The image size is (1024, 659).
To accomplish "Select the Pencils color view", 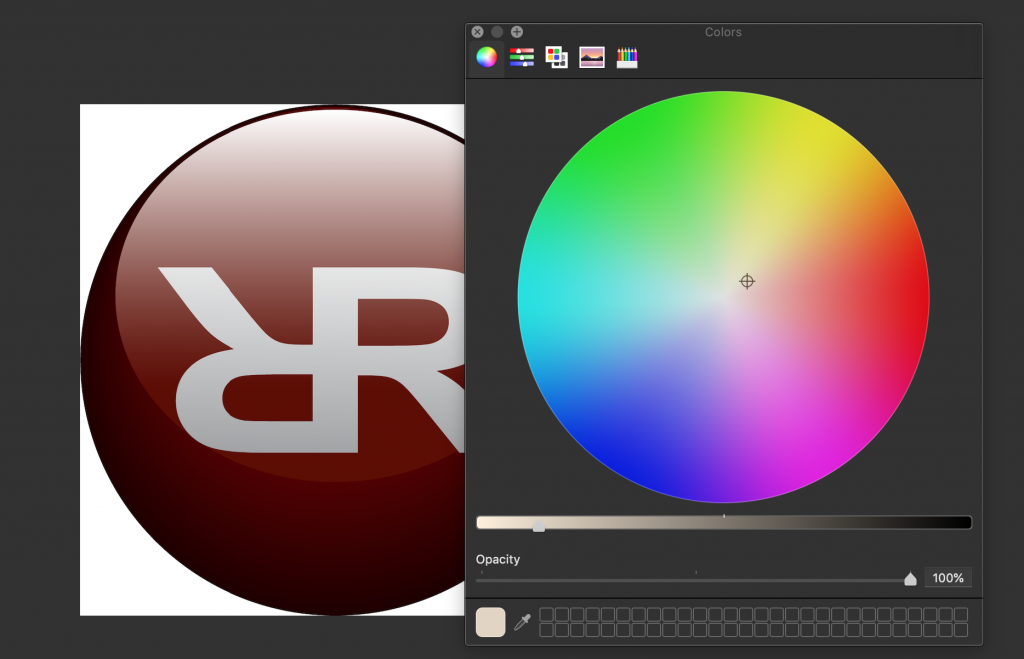I will point(626,56).
